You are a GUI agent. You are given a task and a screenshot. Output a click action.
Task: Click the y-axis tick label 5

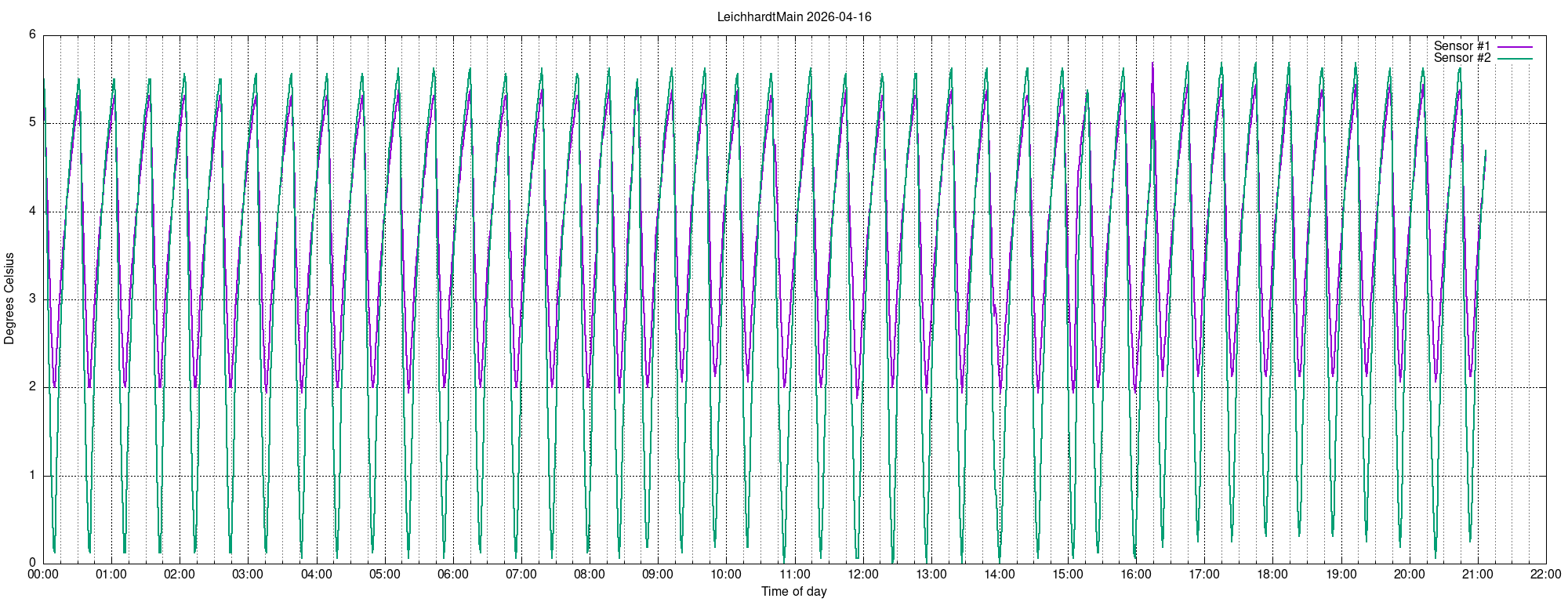[32, 122]
